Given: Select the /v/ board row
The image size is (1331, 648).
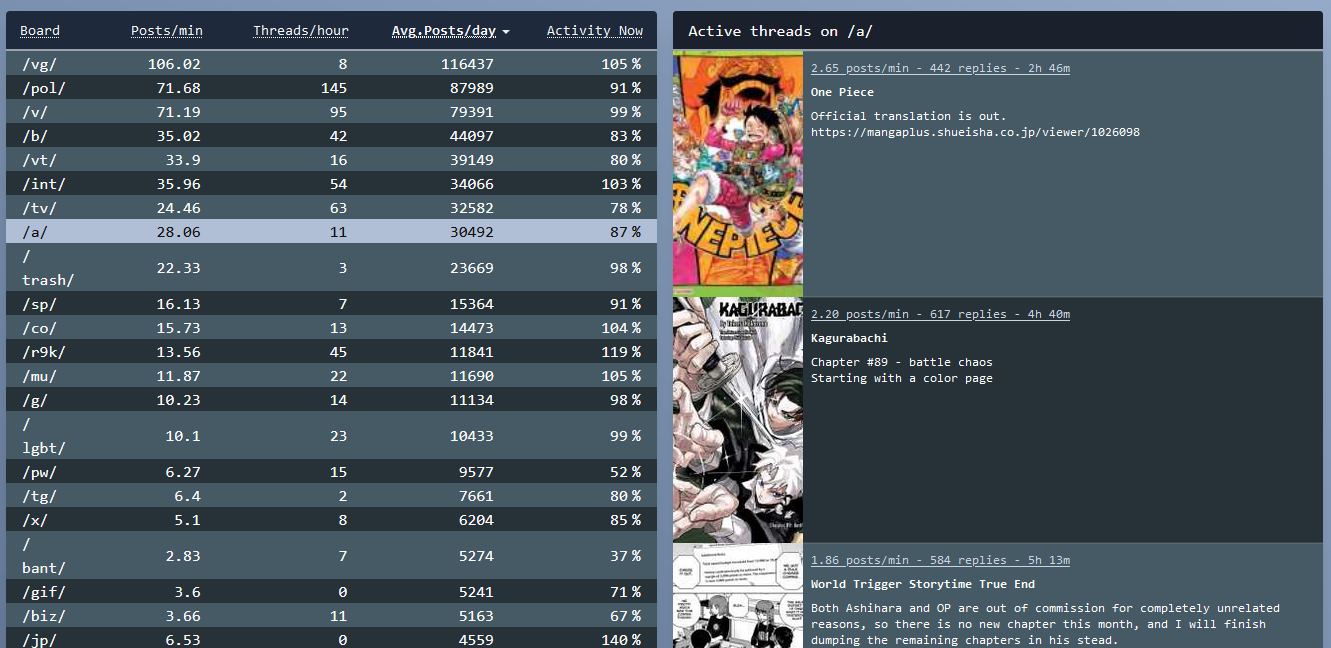Looking at the screenshot, I should click(x=332, y=111).
